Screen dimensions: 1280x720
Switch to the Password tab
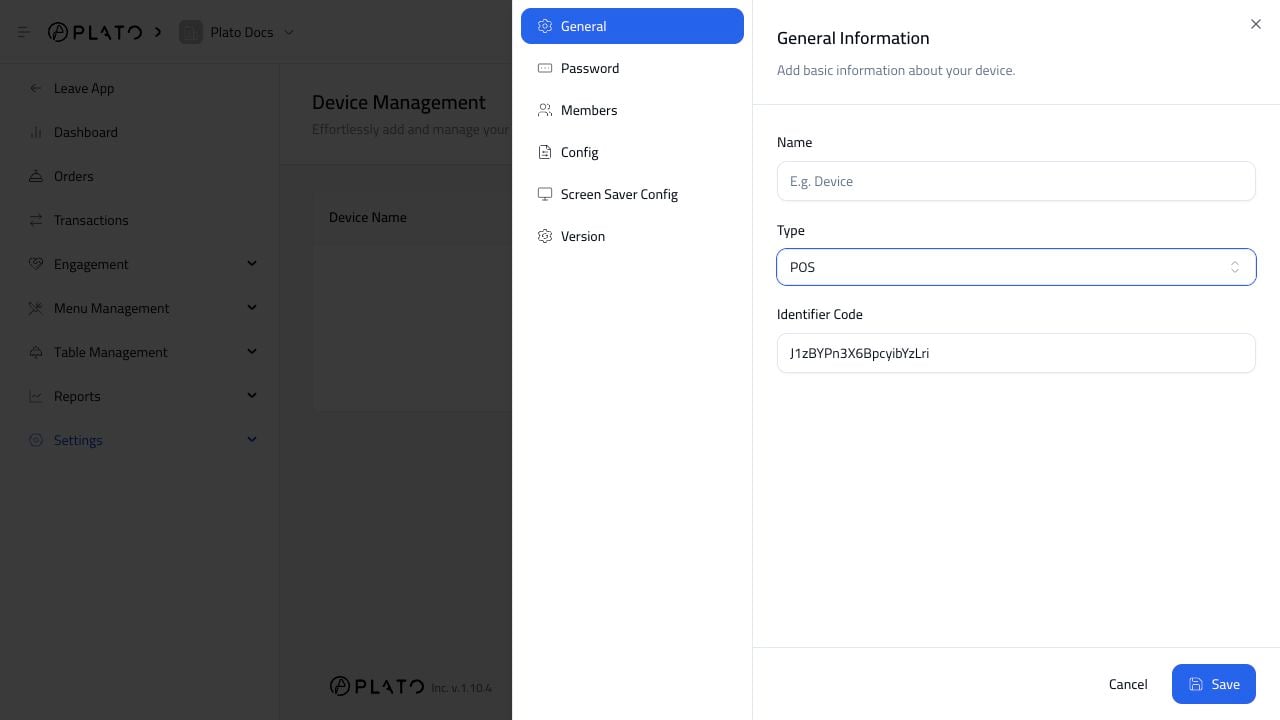click(x=632, y=68)
